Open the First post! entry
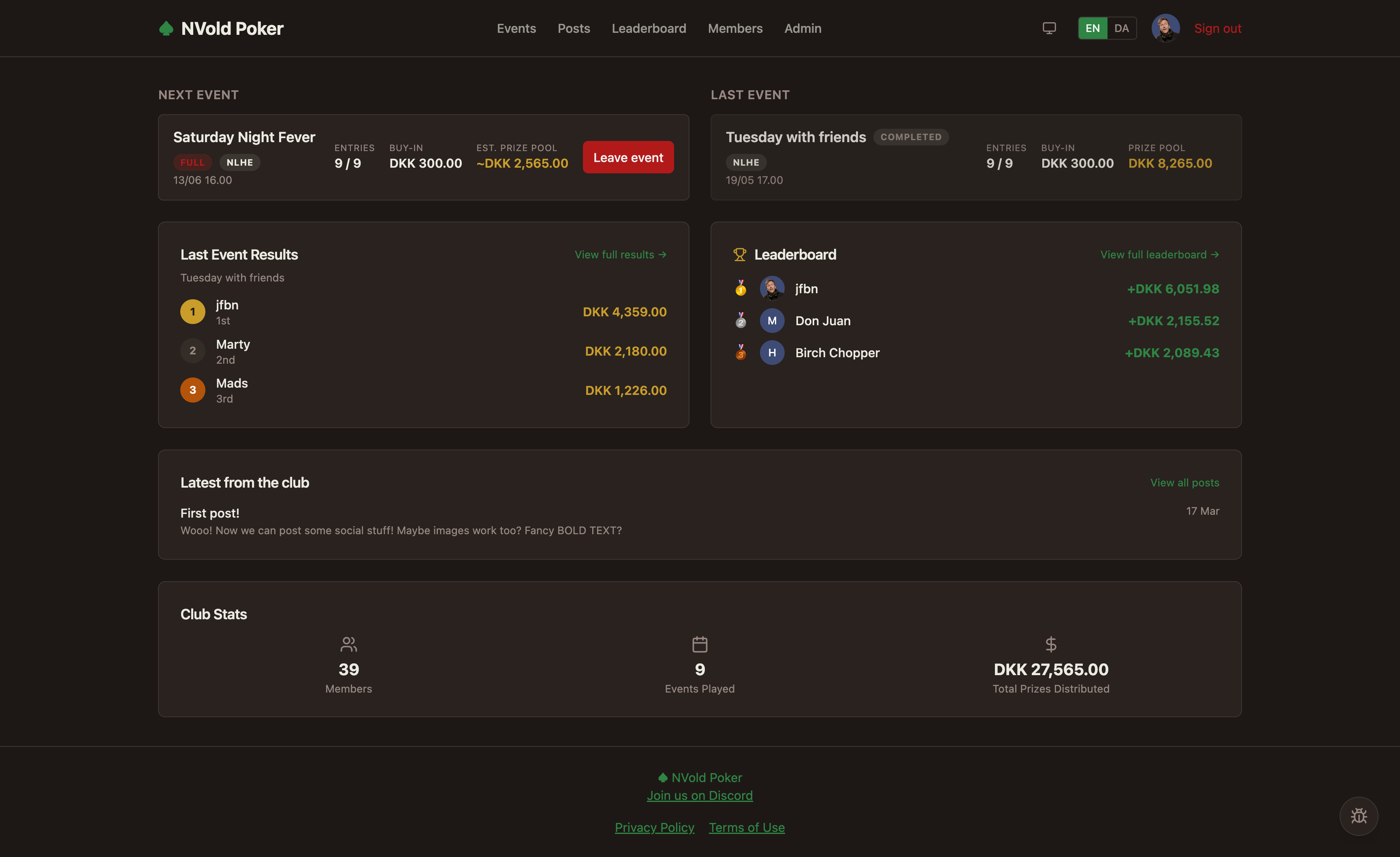 click(210, 513)
